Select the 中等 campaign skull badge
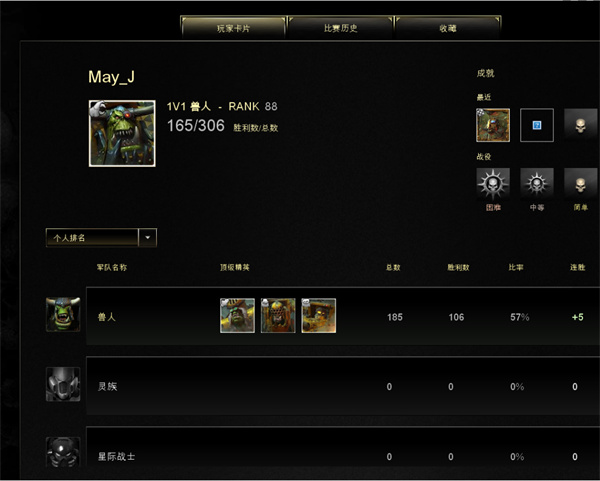Image resolution: width=600 pixels, height=481 pixels. [x=536, y=184]
